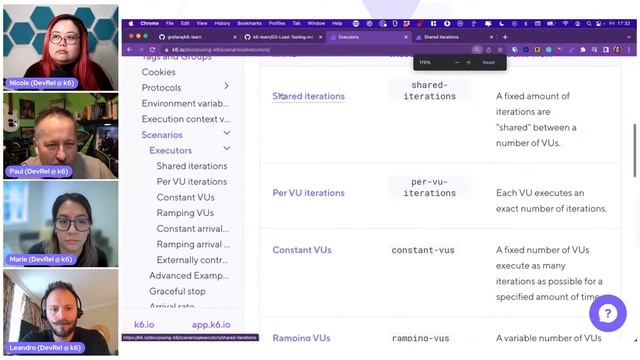Follow the Shared iterations table link
This screenshot has height=360, width=640.
pos(309,96)
